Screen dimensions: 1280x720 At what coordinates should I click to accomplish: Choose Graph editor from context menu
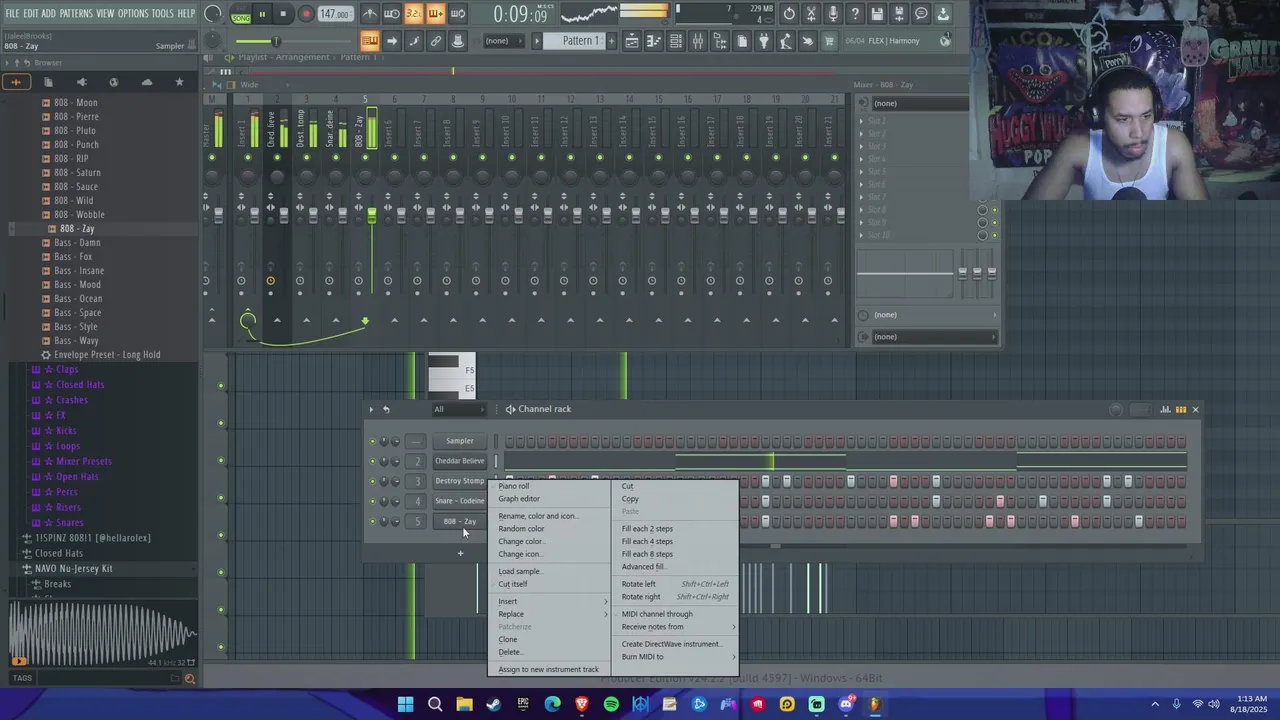tap(519, 499)
